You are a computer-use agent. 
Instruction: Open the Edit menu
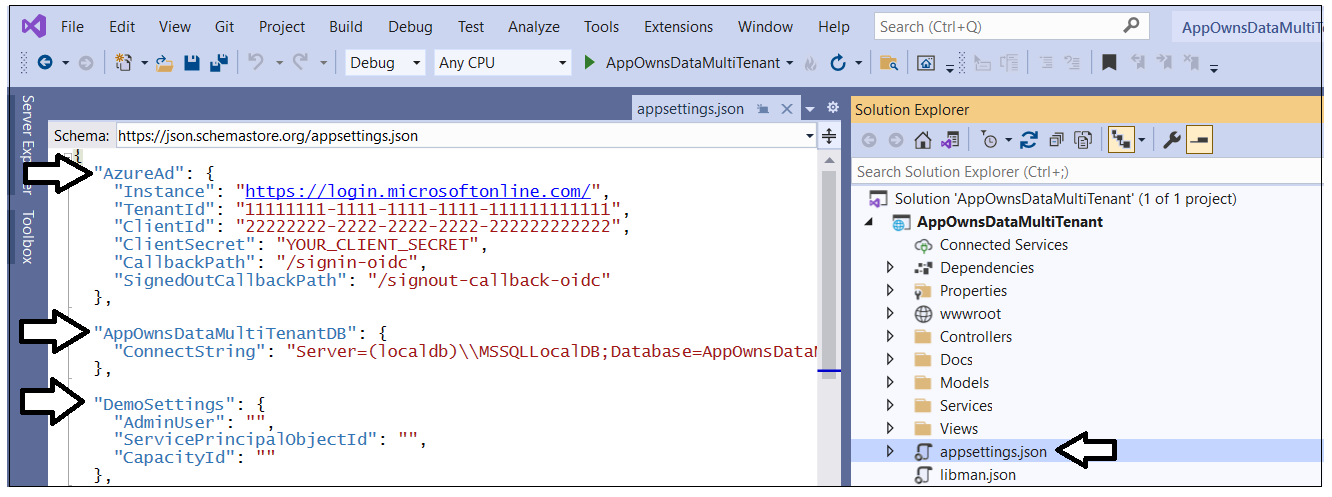(122, 27)
